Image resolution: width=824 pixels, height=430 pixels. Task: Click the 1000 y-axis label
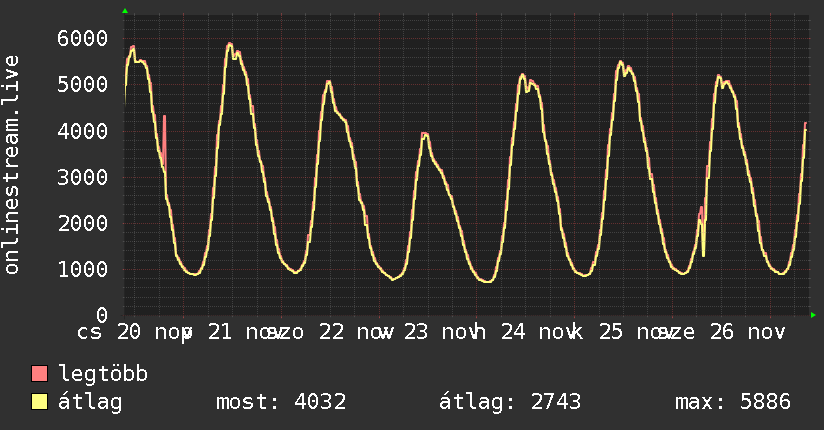click(x=83, y=270)
